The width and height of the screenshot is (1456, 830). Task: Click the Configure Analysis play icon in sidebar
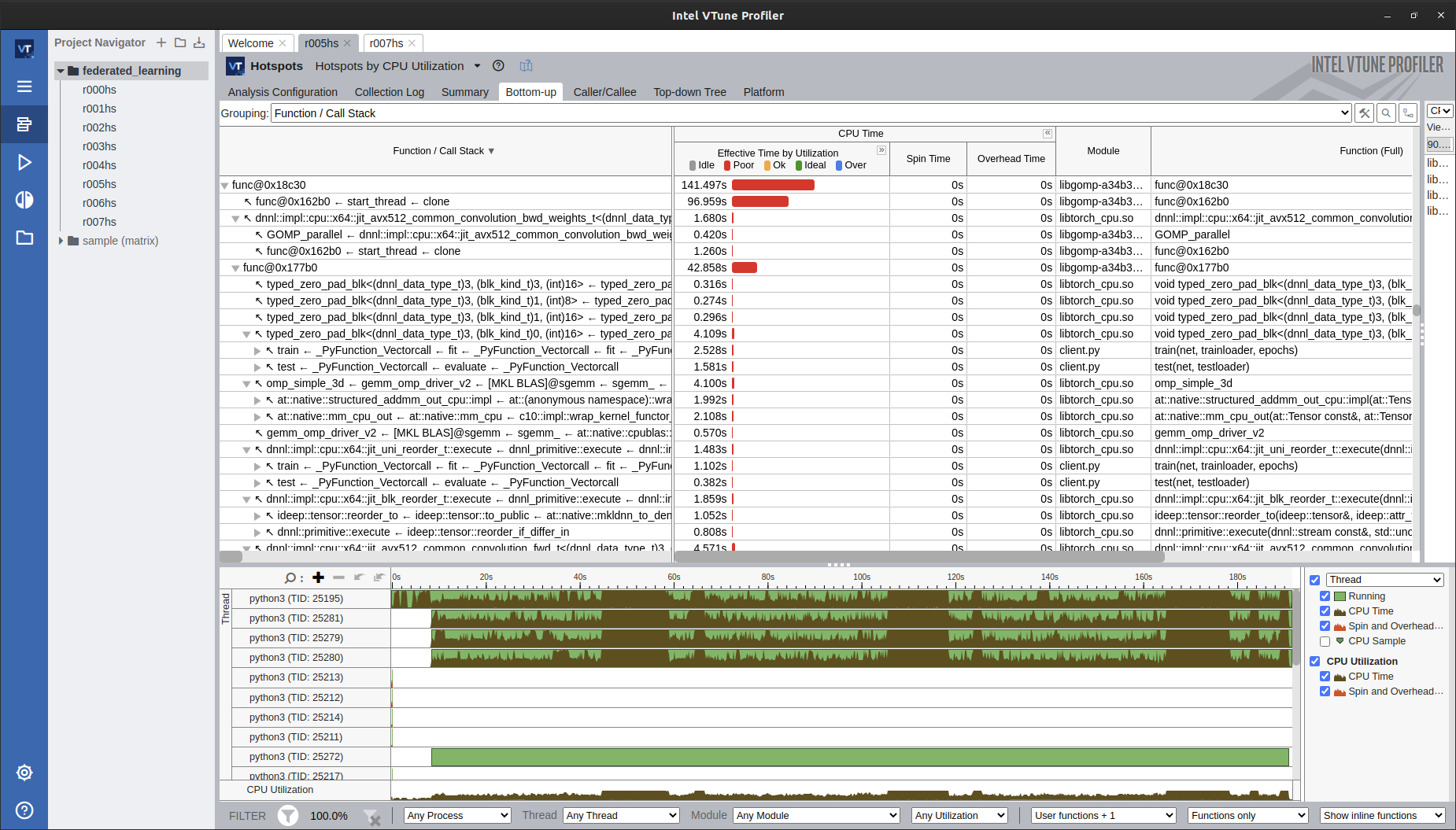[24, 162]
